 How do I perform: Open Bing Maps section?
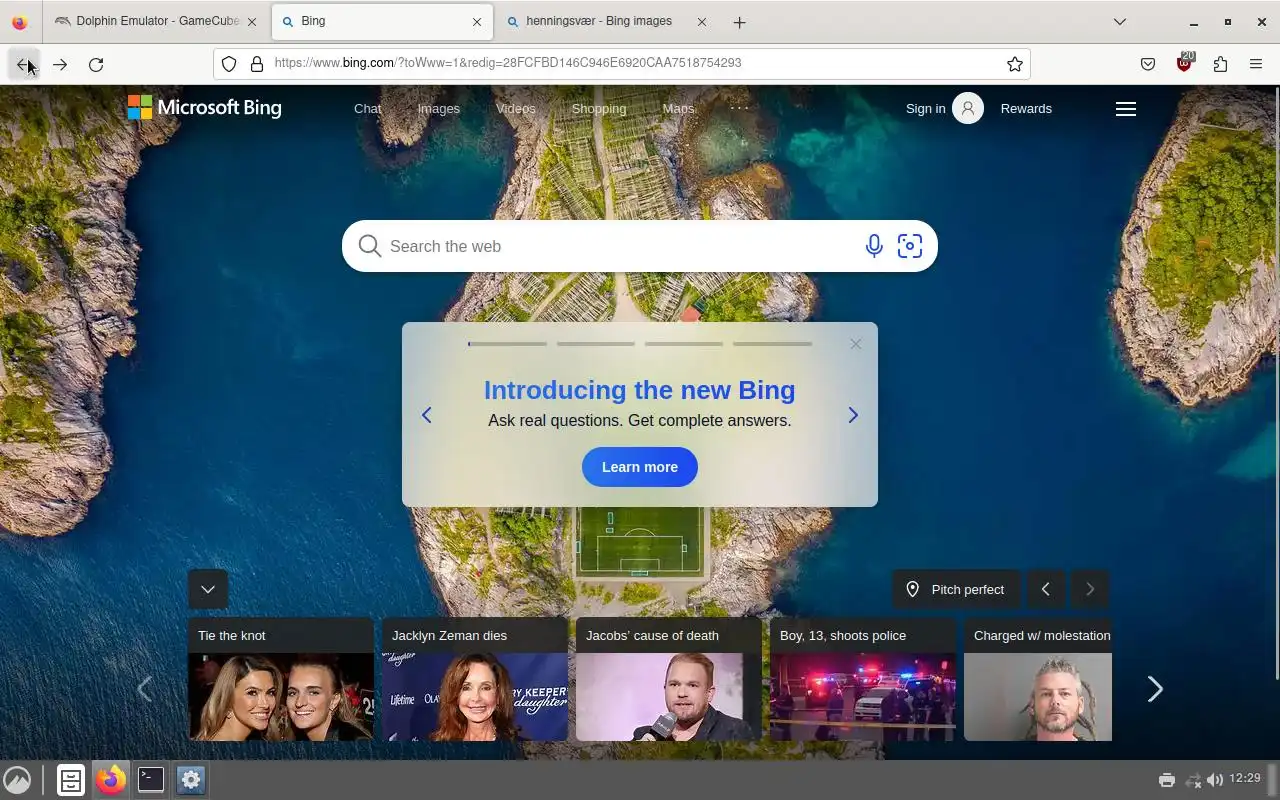pos(677,109)
